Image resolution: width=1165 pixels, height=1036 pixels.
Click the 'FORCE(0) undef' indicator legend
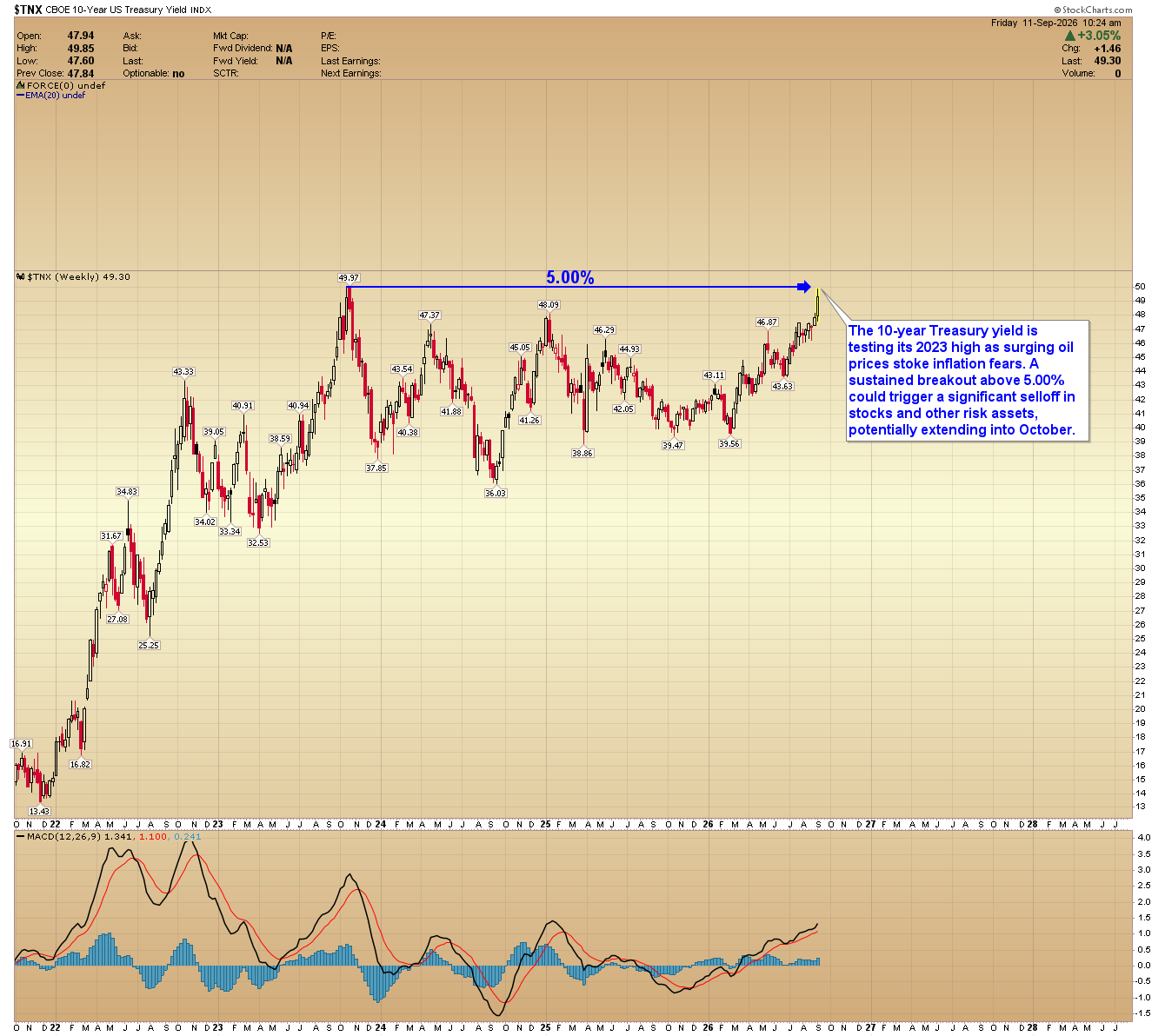pyautogui.click(x=61, y=86)
